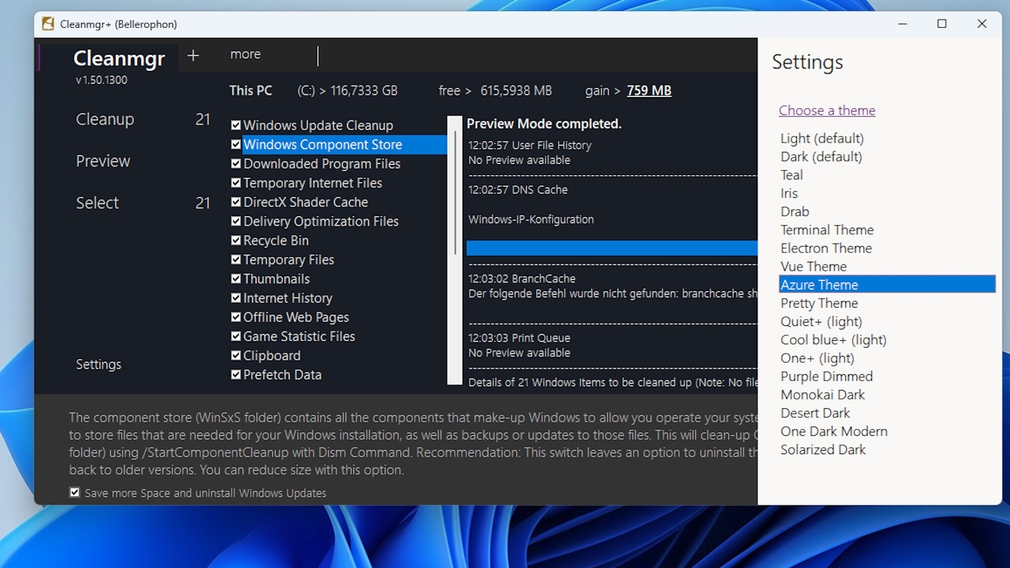The image size is (1010, 568).
Task: Click '12:03:02 BranchCache' log entry
Action: (522, 279)
